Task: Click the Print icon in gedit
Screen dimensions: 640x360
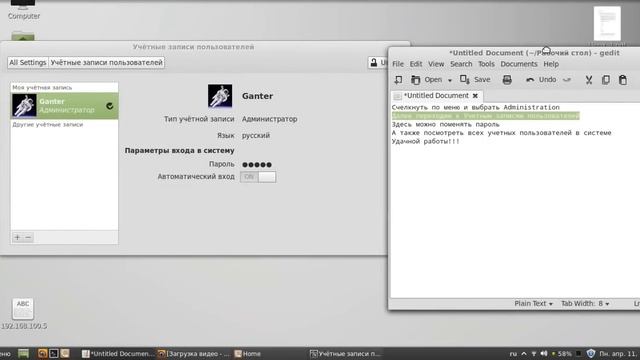Action: [507, 80]
